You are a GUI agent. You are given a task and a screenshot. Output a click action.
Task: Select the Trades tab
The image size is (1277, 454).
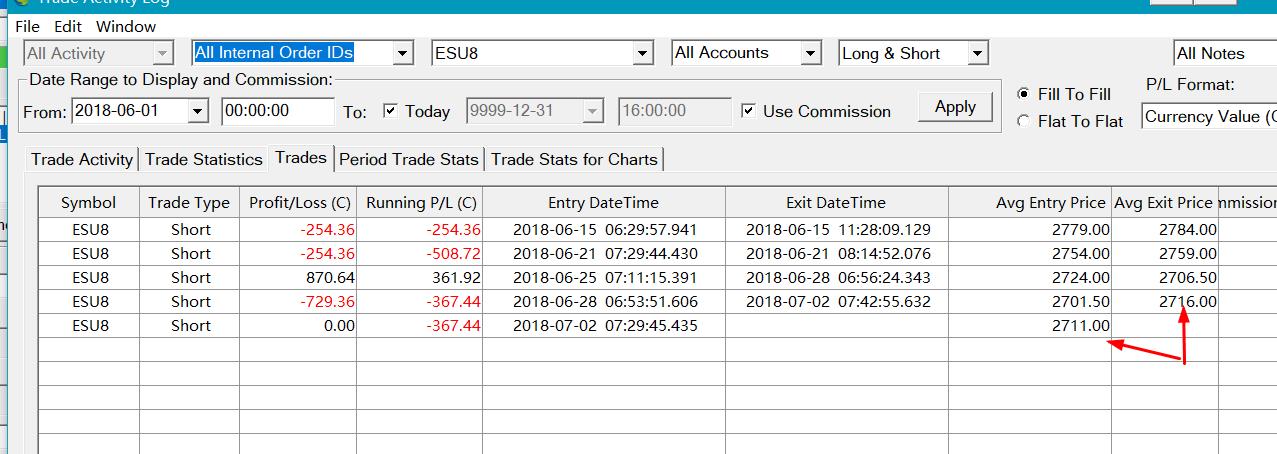[x=301, y=157]
